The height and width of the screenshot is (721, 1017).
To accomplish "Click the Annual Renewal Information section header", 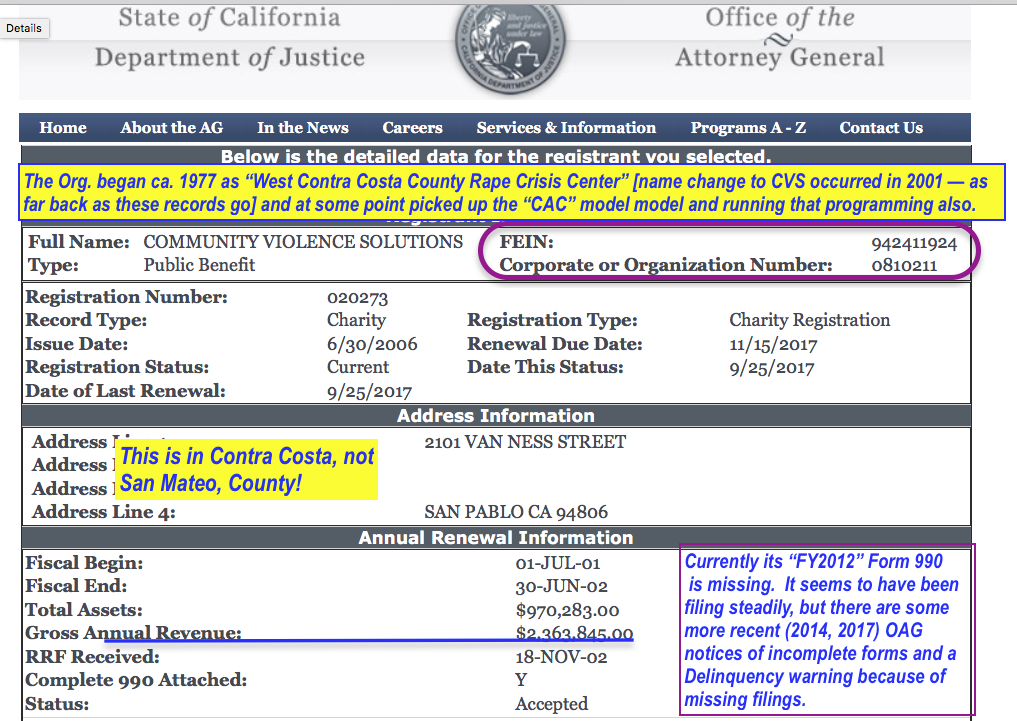I will [x=495, y=538].
